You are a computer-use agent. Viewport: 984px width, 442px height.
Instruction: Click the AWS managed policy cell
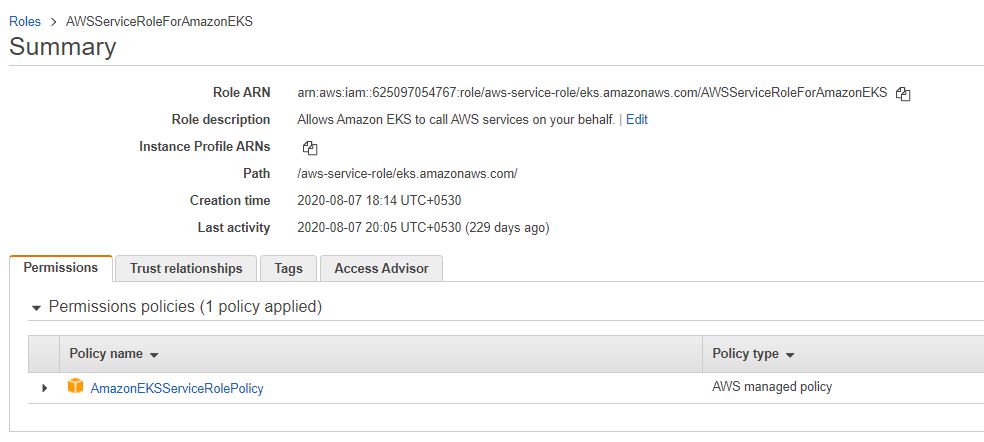[x=772, y=386]
